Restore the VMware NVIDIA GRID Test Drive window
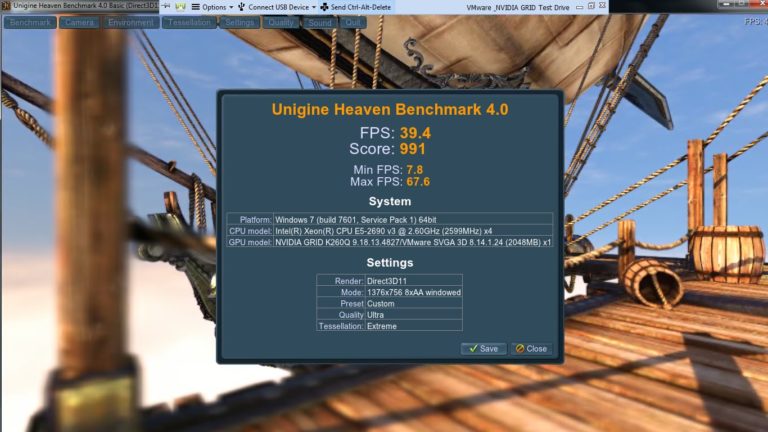768x432 pixels. point(591,6)
